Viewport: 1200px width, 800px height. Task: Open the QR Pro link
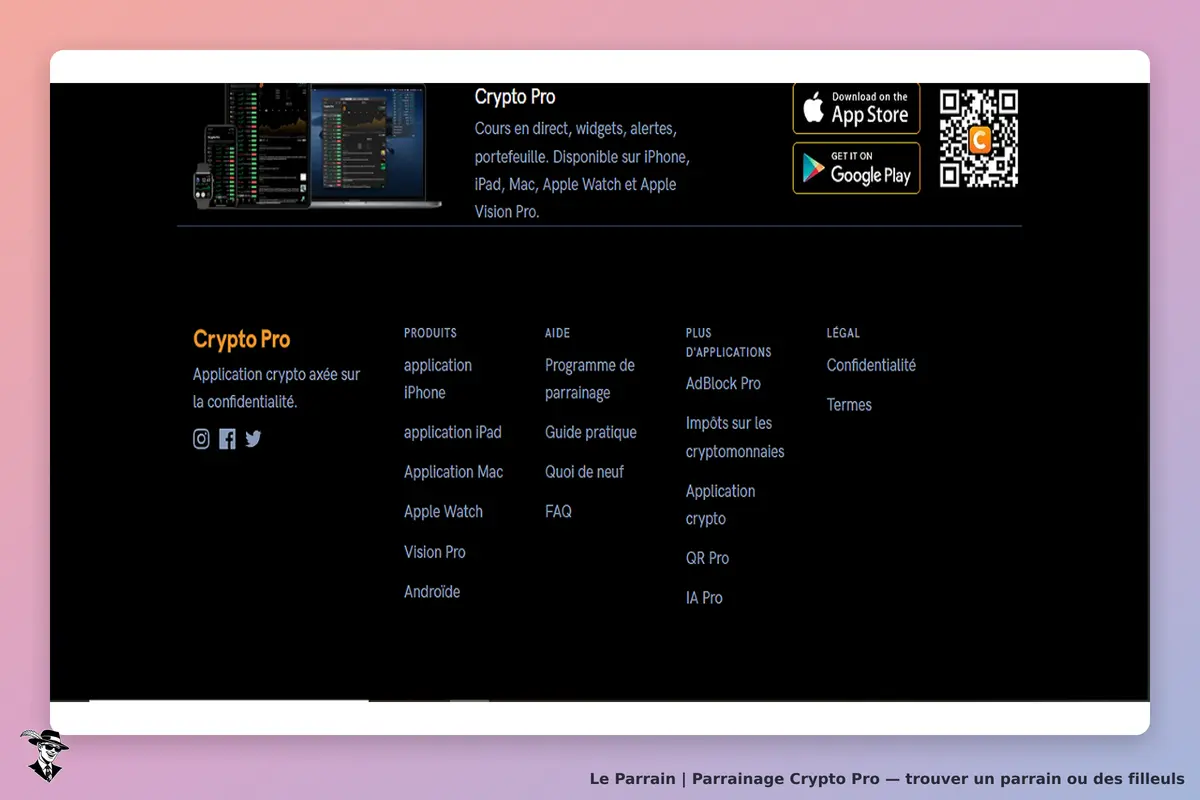point(707,558)
